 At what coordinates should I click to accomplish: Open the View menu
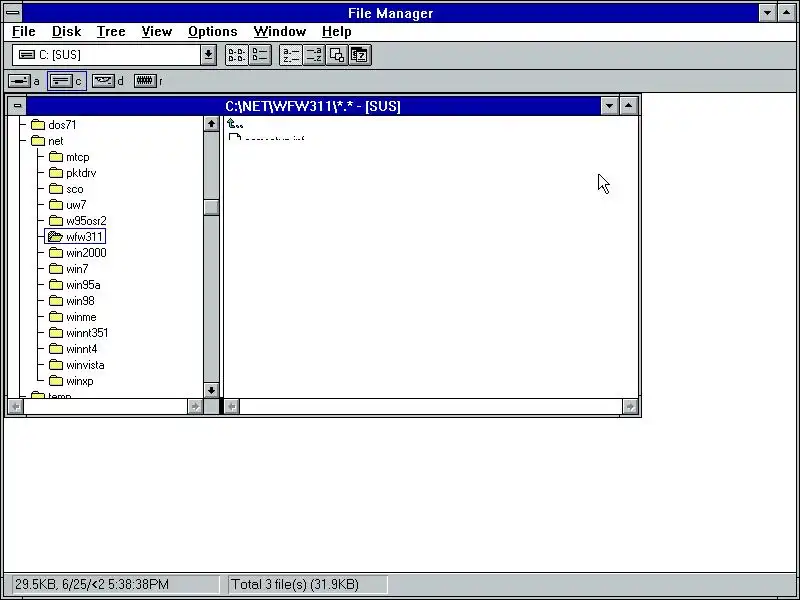(x=157, y=32)
